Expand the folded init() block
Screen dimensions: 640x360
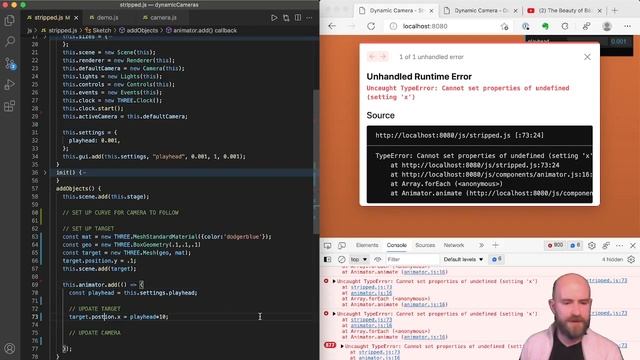45,173
